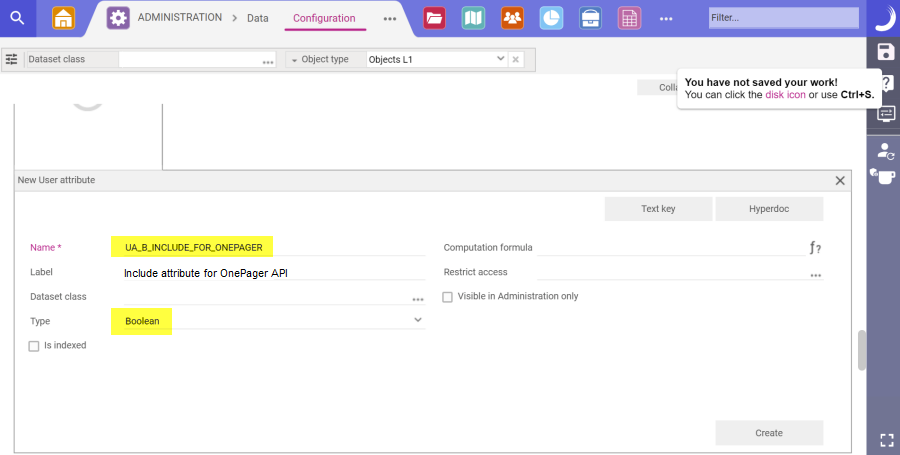Click the Filter search box

783,18
